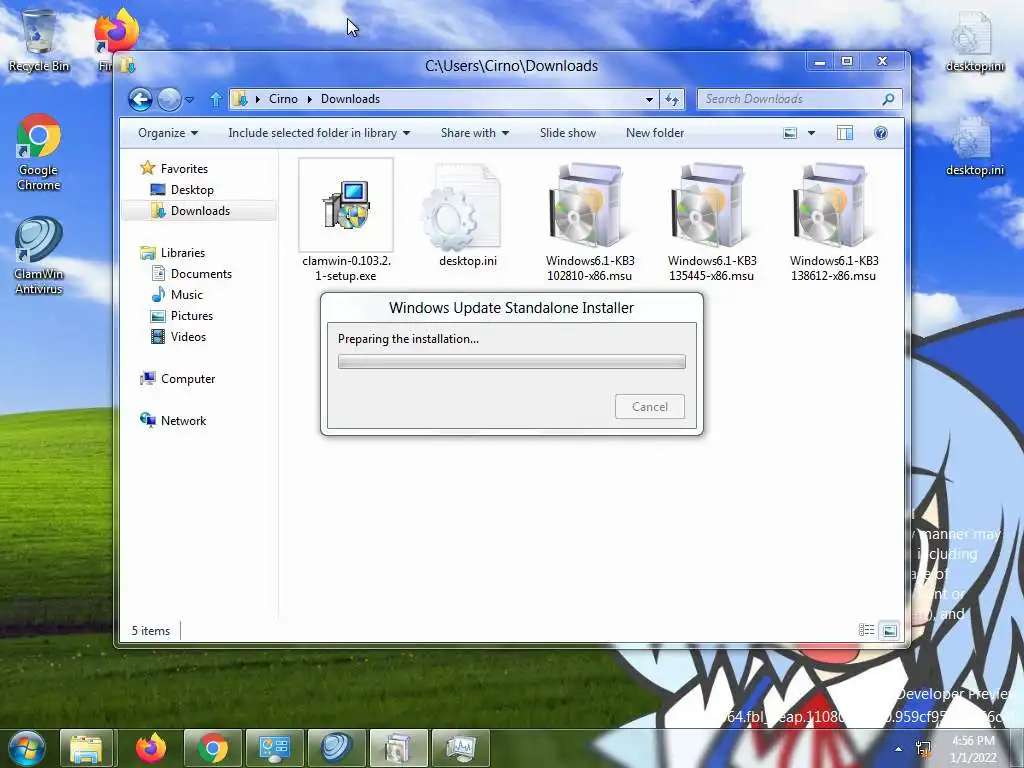Image resolution: width=1024 pixels, height=768 pixels.
Task: Click the Chrome taskbar button
Action: click(x=213, y=748)
